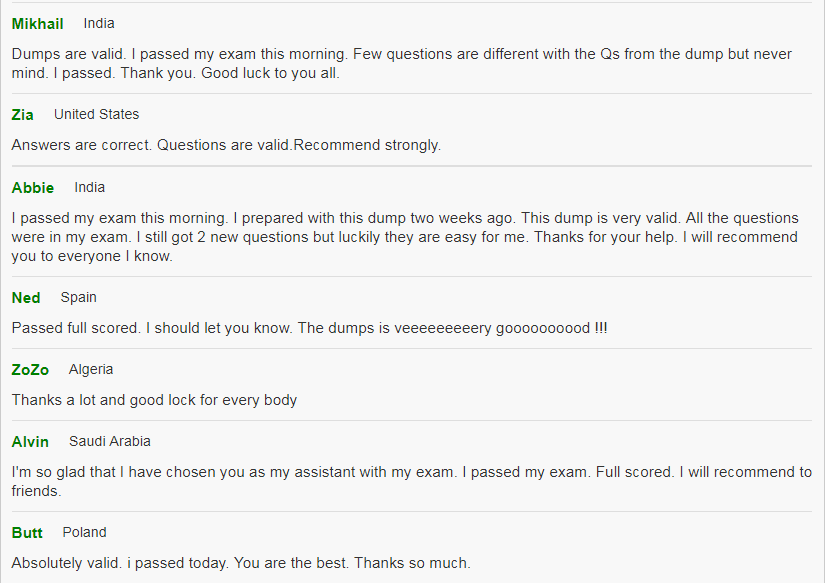
Task: Click Mikhail's review about valid dumps
Action: tap(401, 63)
